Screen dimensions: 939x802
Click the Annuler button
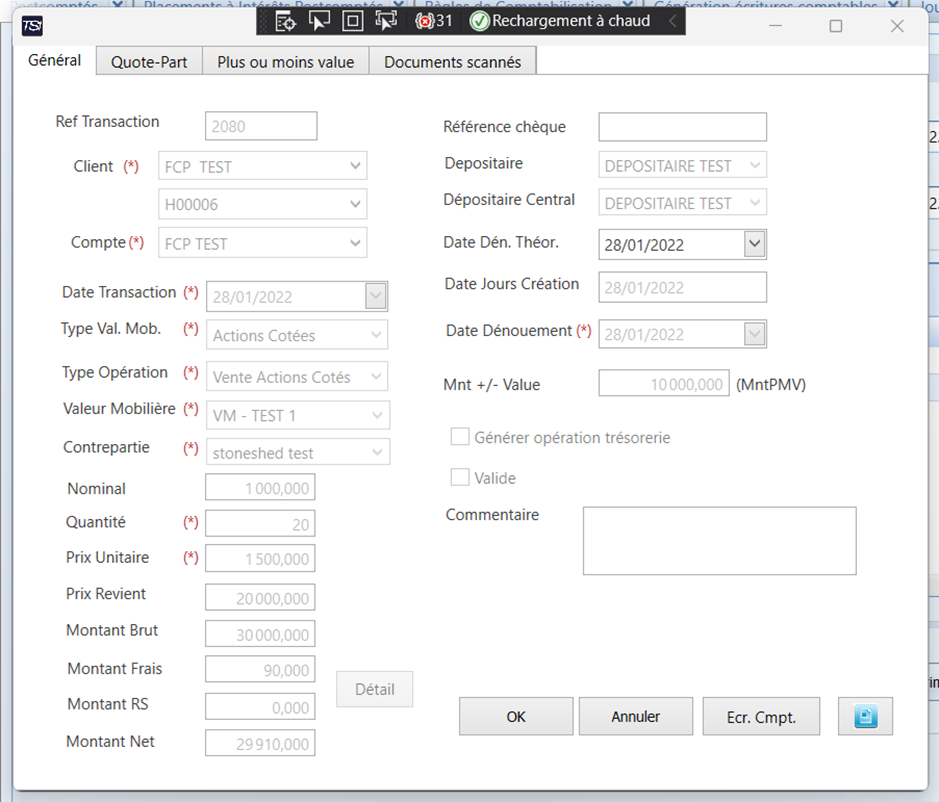point(635,716)
